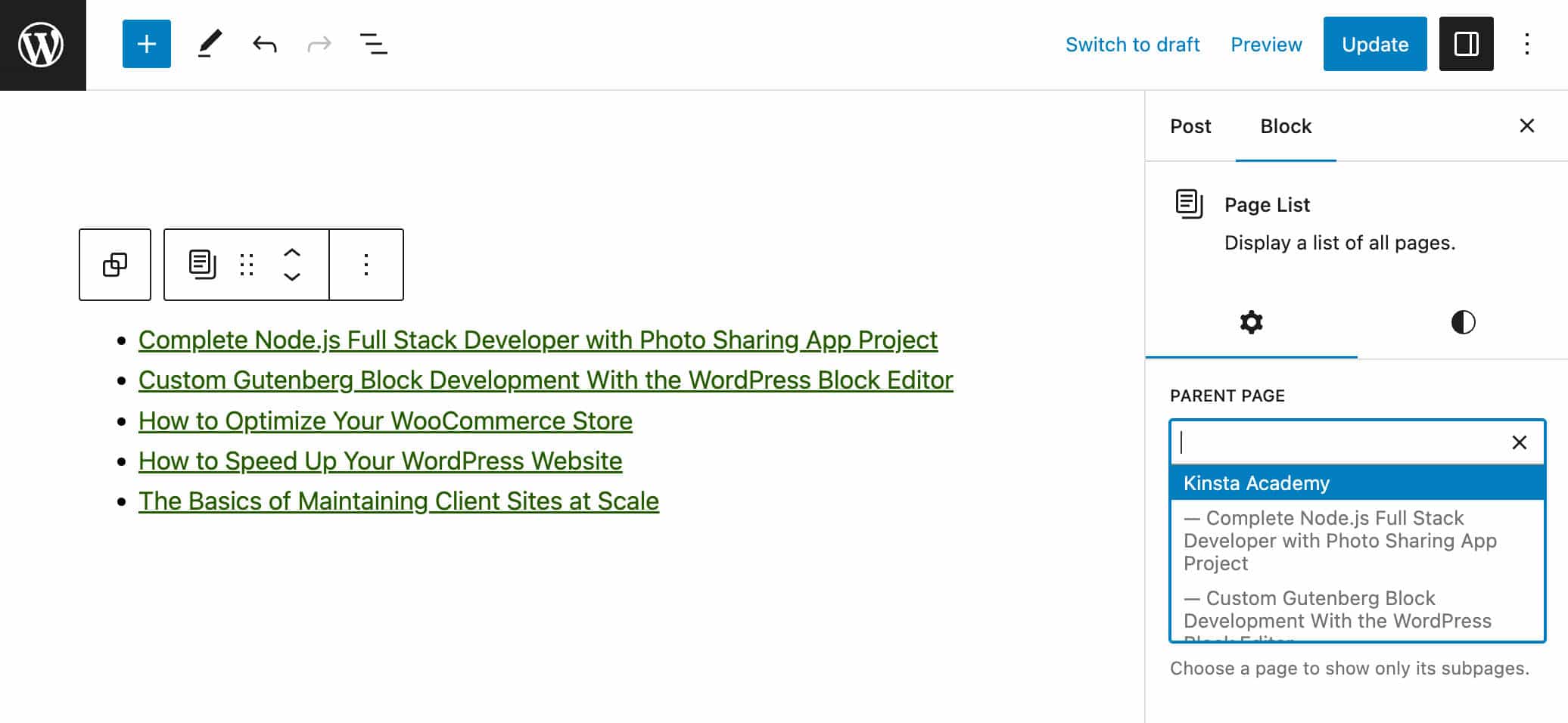Open block toolbar options three-dot menu
Image resolution: width=1568 pixels, height=723 pixels.
[366, 265]
